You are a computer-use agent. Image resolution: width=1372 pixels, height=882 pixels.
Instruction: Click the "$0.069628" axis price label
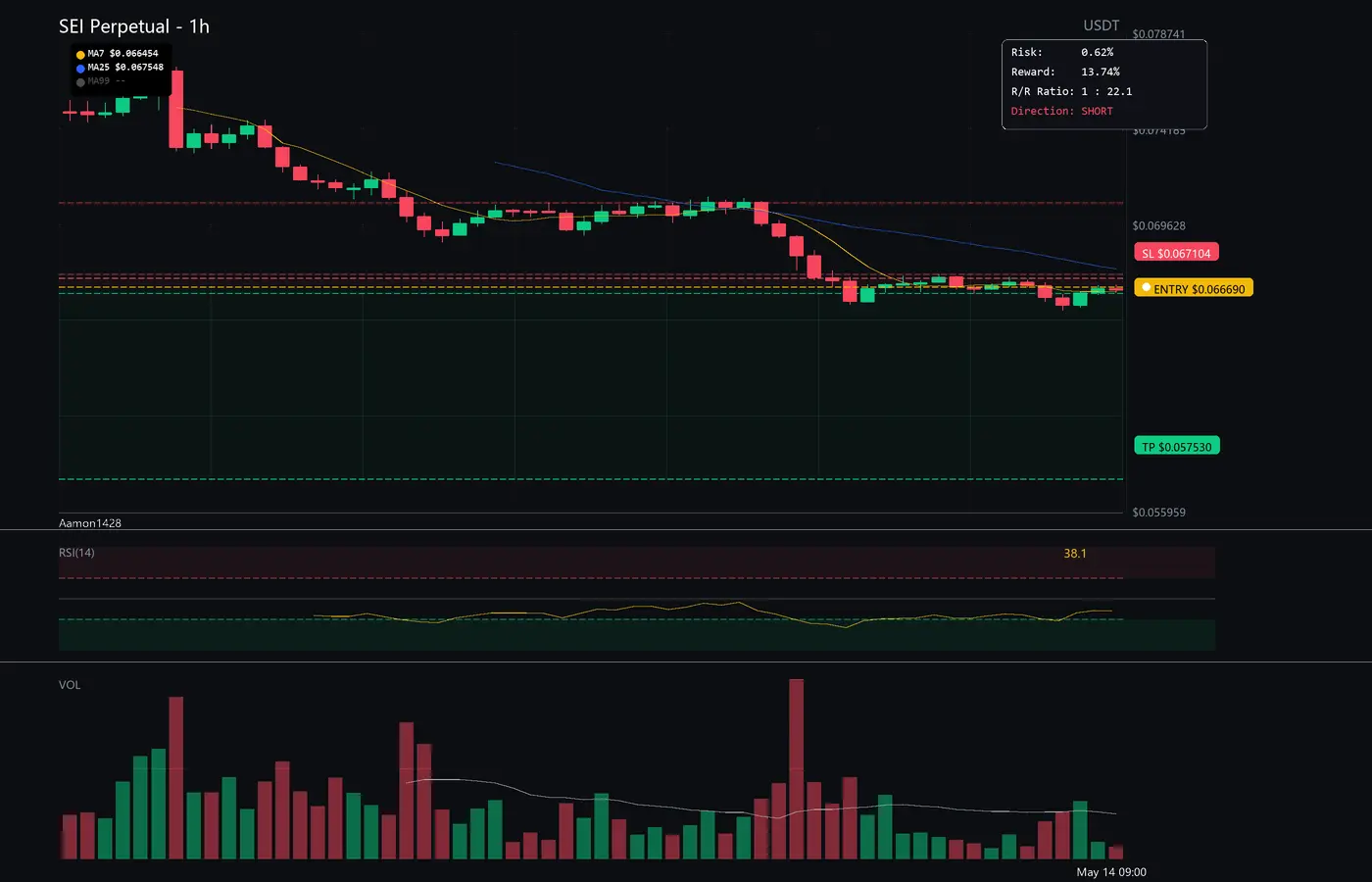(1158, 226)
